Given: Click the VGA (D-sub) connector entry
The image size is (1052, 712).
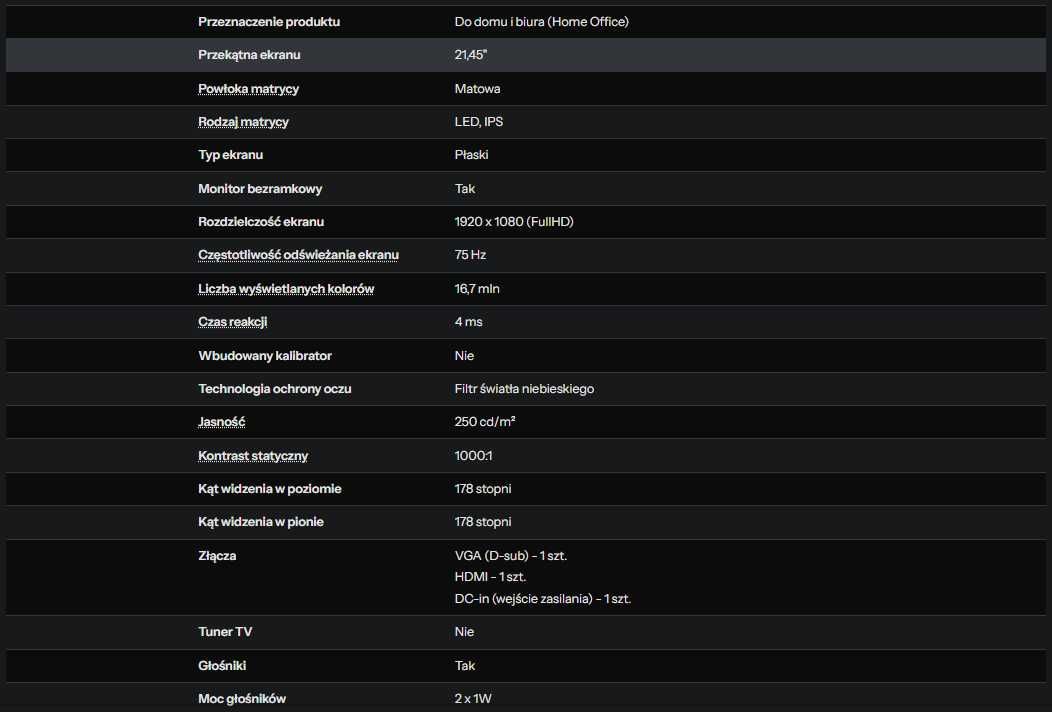Looking at the screenshot, I should coord(511,556).
